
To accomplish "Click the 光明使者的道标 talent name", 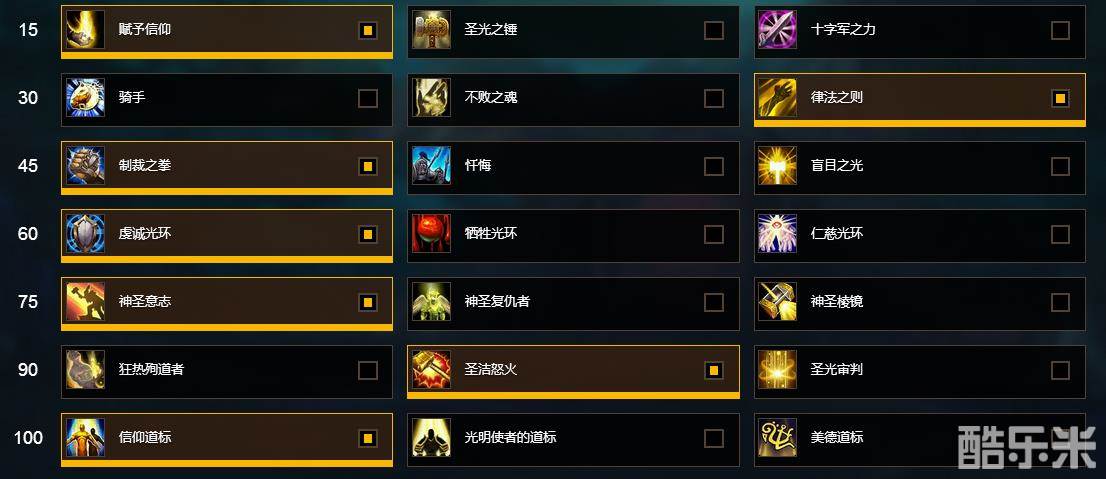I will 510,437.
